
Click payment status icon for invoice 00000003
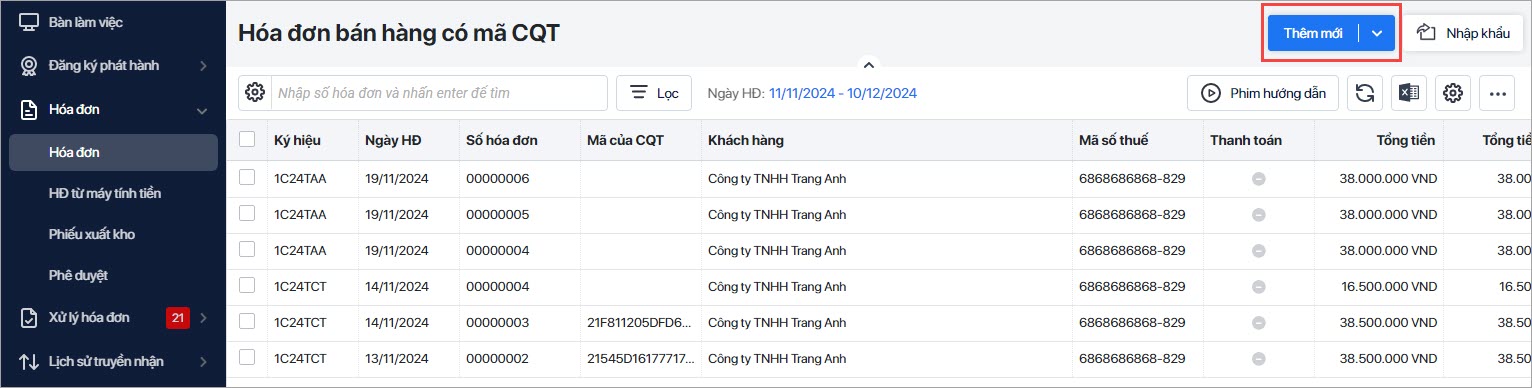(1259, 322)
